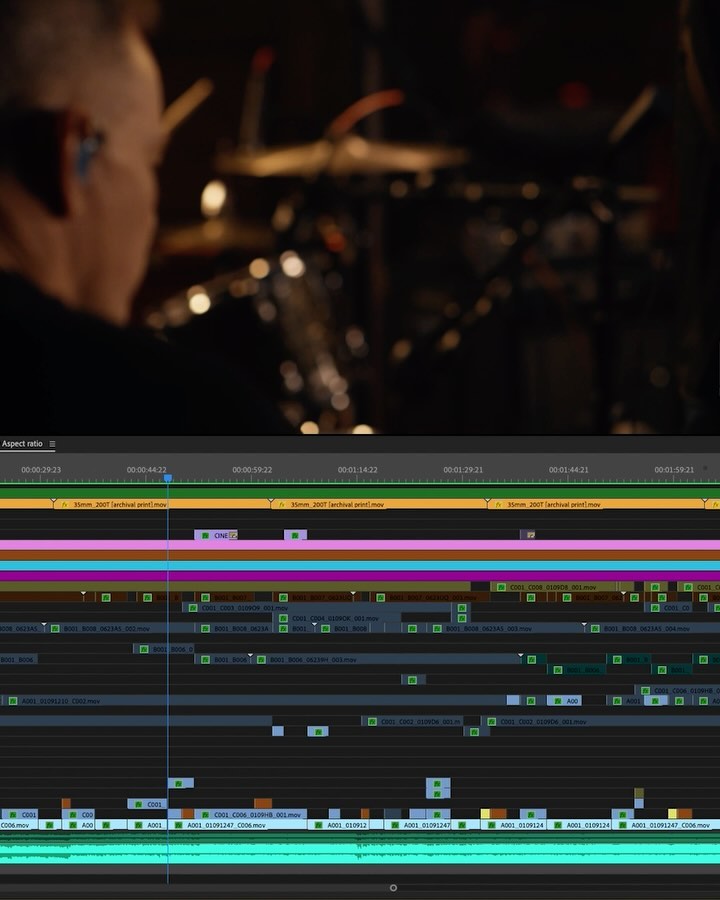Screen dimensions: 720x900
Task: Click ruler at timecode 00:01:14:22
Action: [x=357, y=469]
